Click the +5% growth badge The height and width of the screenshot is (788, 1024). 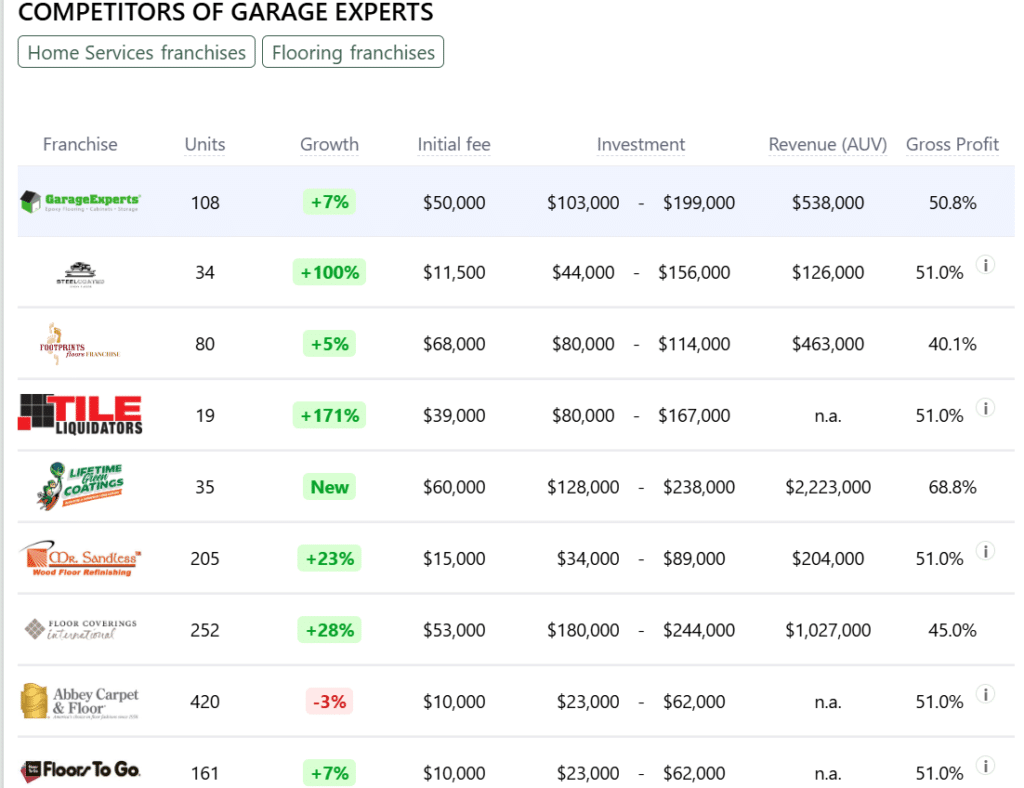pyautogui.click(x=329, y=344)
